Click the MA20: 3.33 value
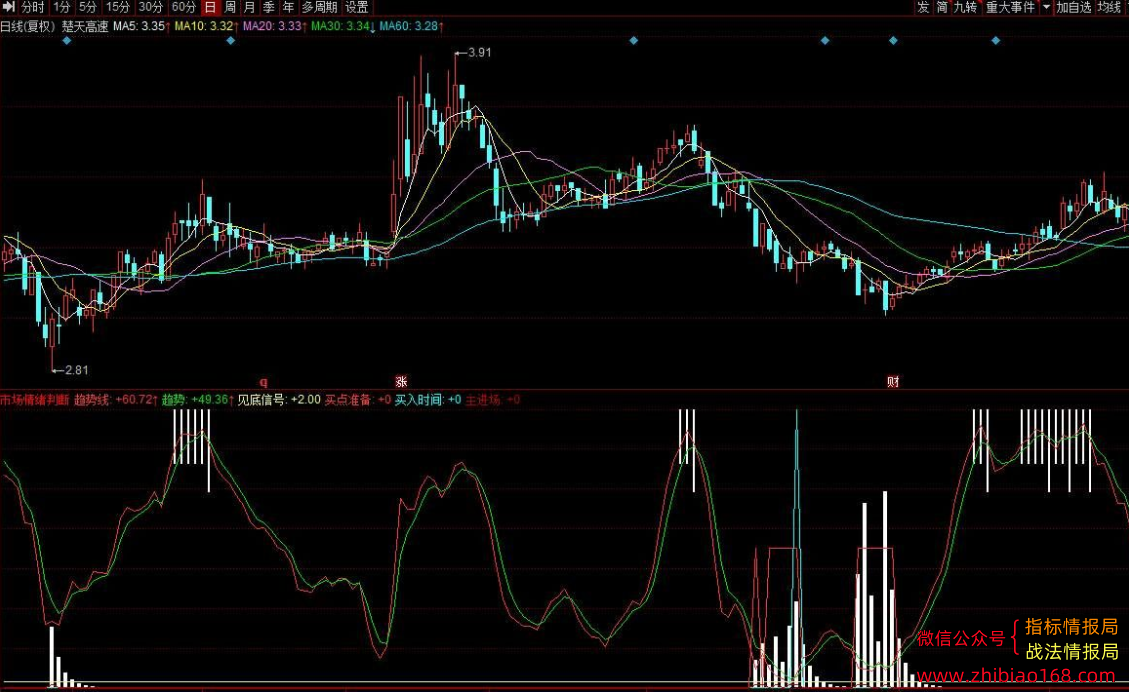 [274, 27]
